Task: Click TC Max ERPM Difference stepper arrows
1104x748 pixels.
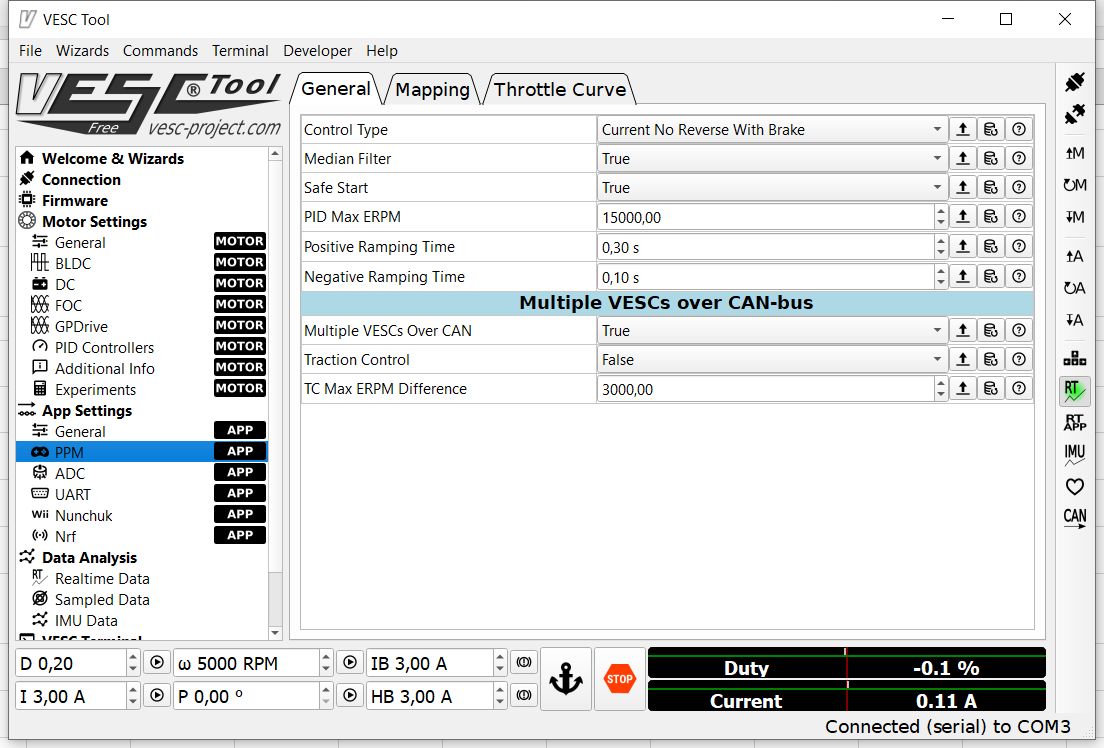Action: pos(941,389)
